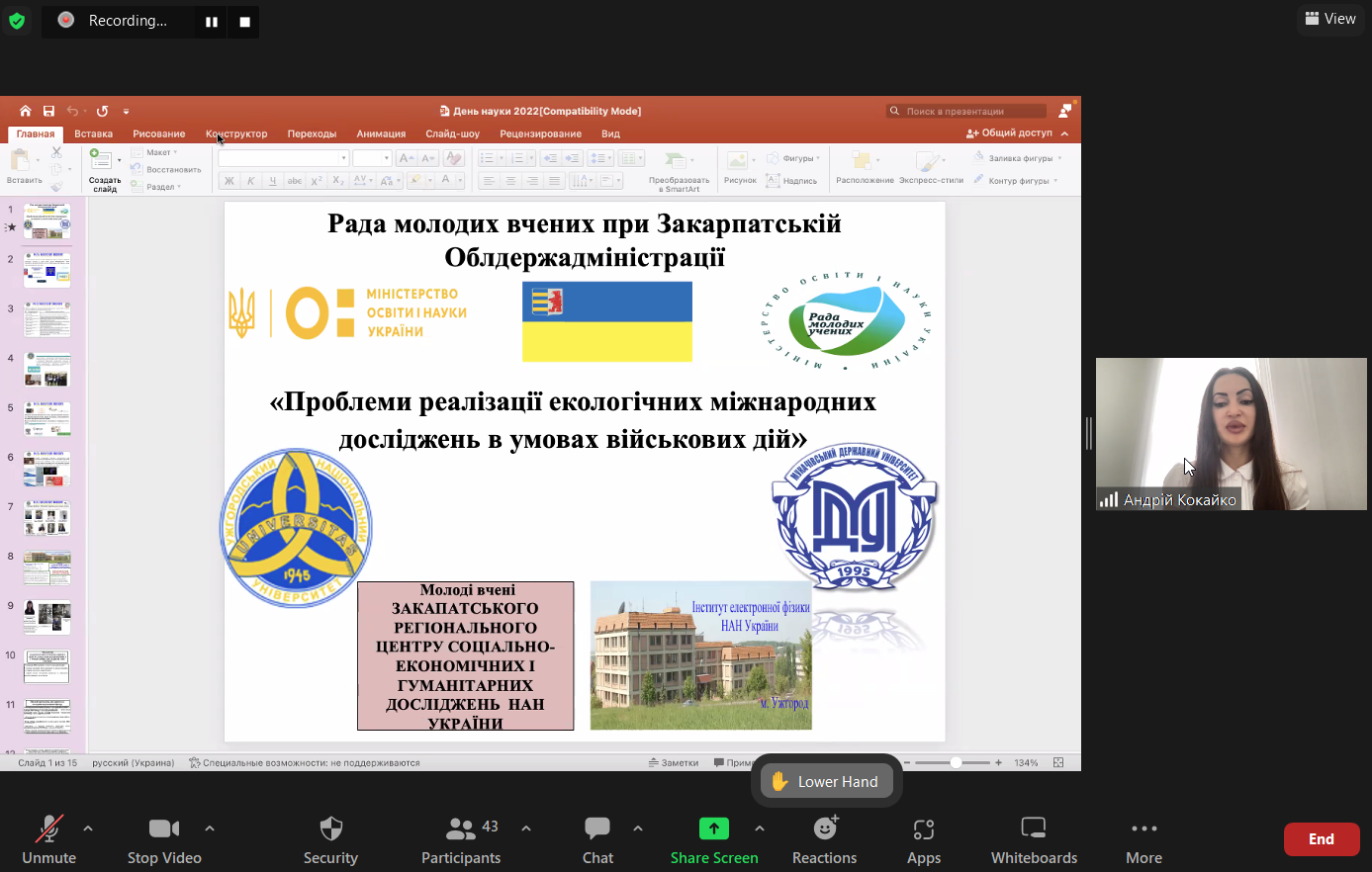This screenshot has width=1372, height=872.
Task: Expand video options arrow next to Stop Video
Action: 210,828
